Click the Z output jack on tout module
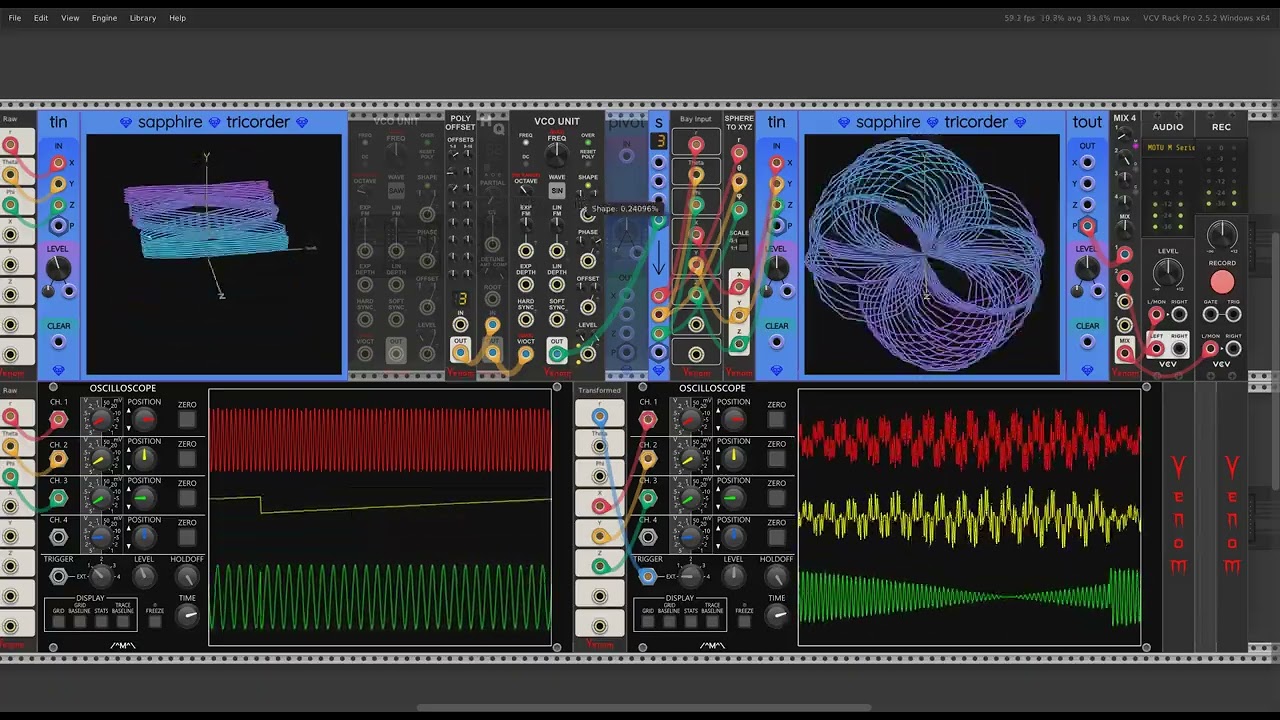Screen dimensions: 1280x720 pos(1087,205)
